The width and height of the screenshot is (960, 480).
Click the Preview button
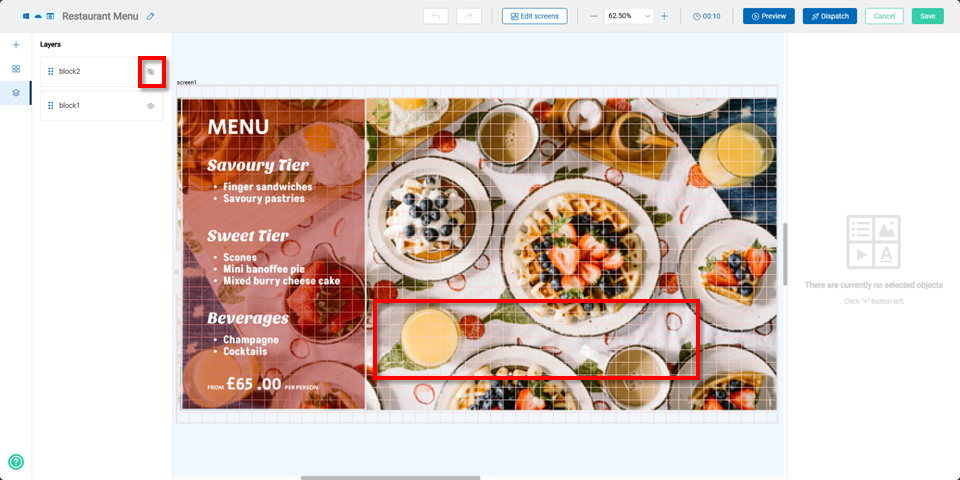click(769, 17)
